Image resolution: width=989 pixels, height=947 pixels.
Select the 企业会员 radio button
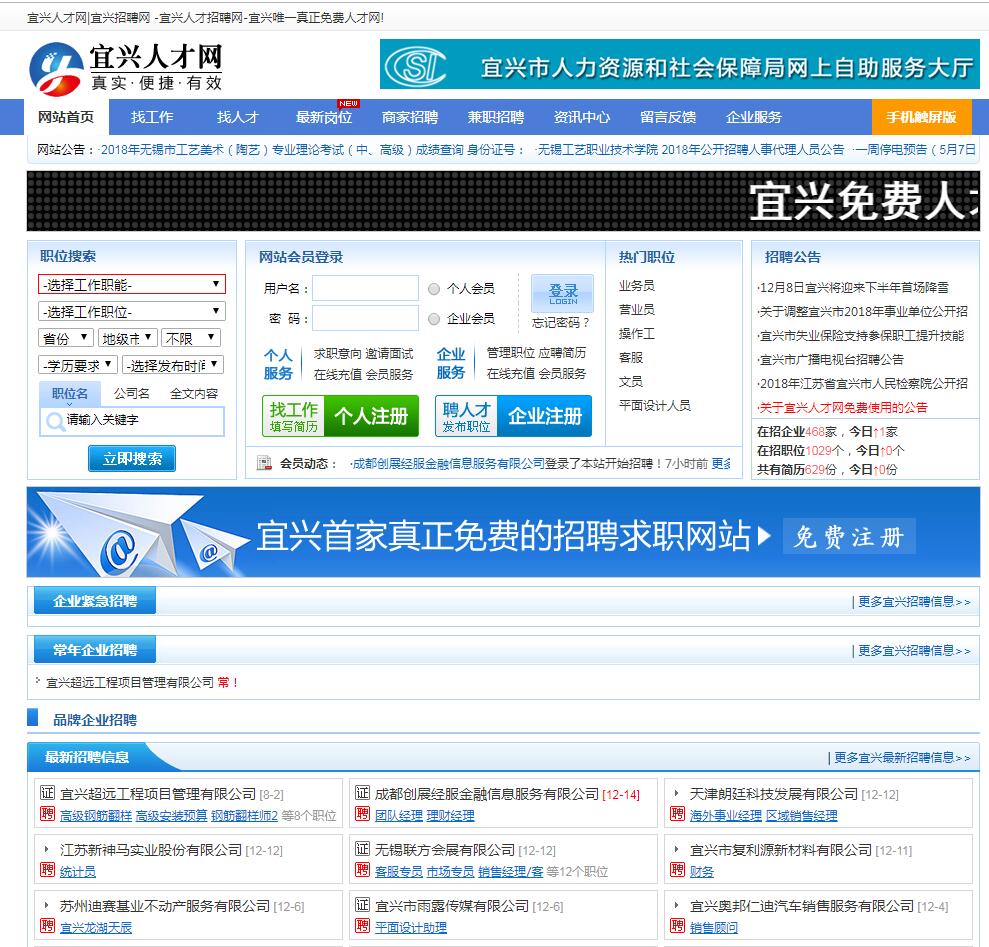coord(434,319)
